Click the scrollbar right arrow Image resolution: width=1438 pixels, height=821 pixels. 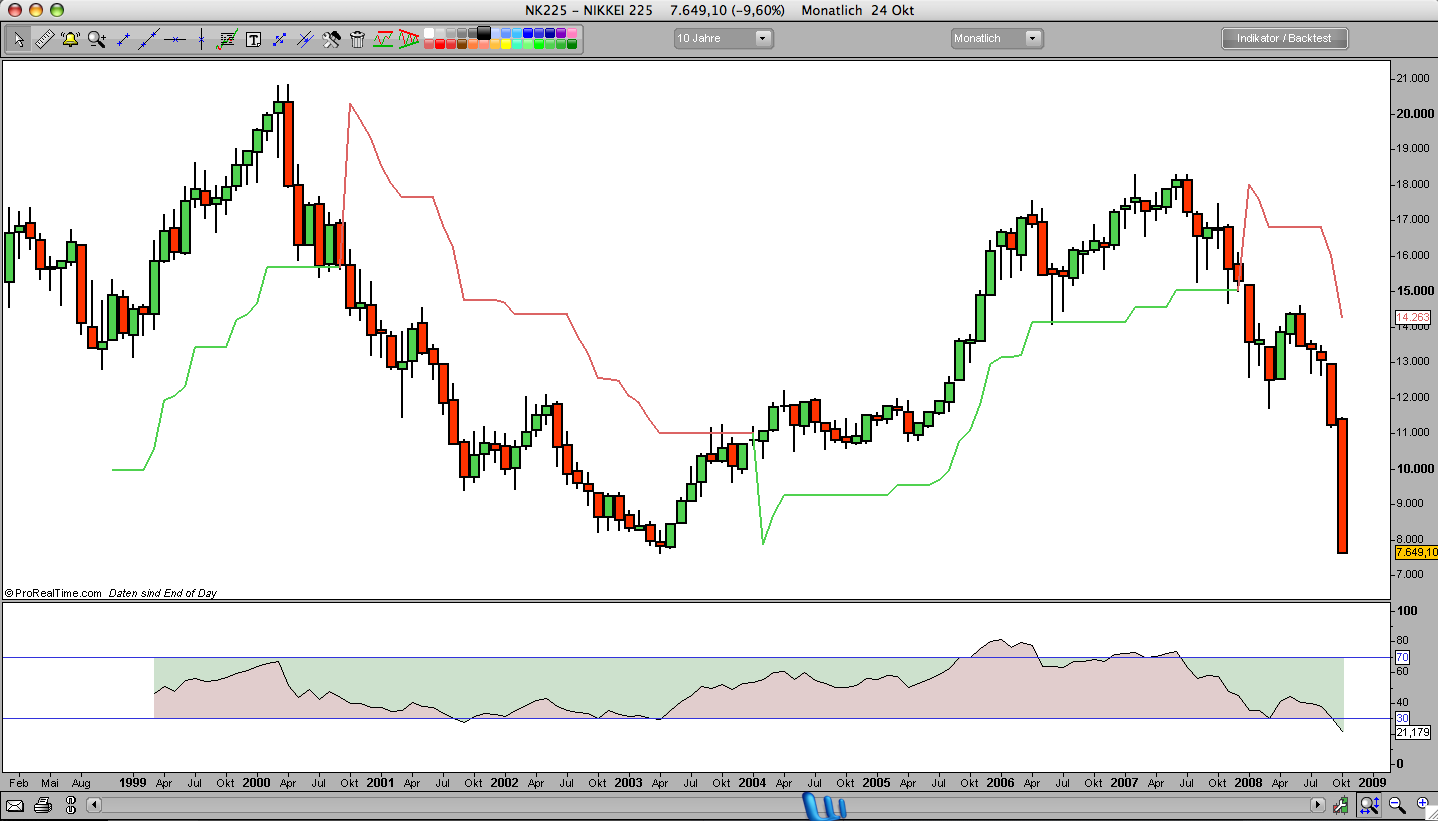point(1319,805)
